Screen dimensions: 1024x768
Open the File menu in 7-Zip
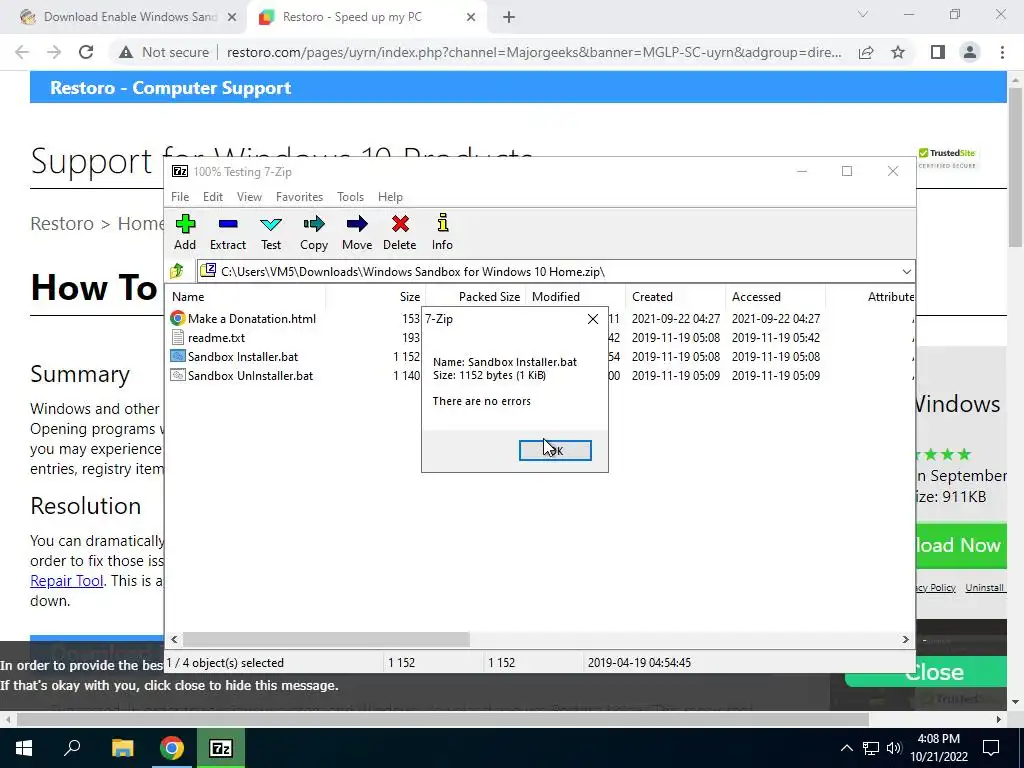[180, 197]
